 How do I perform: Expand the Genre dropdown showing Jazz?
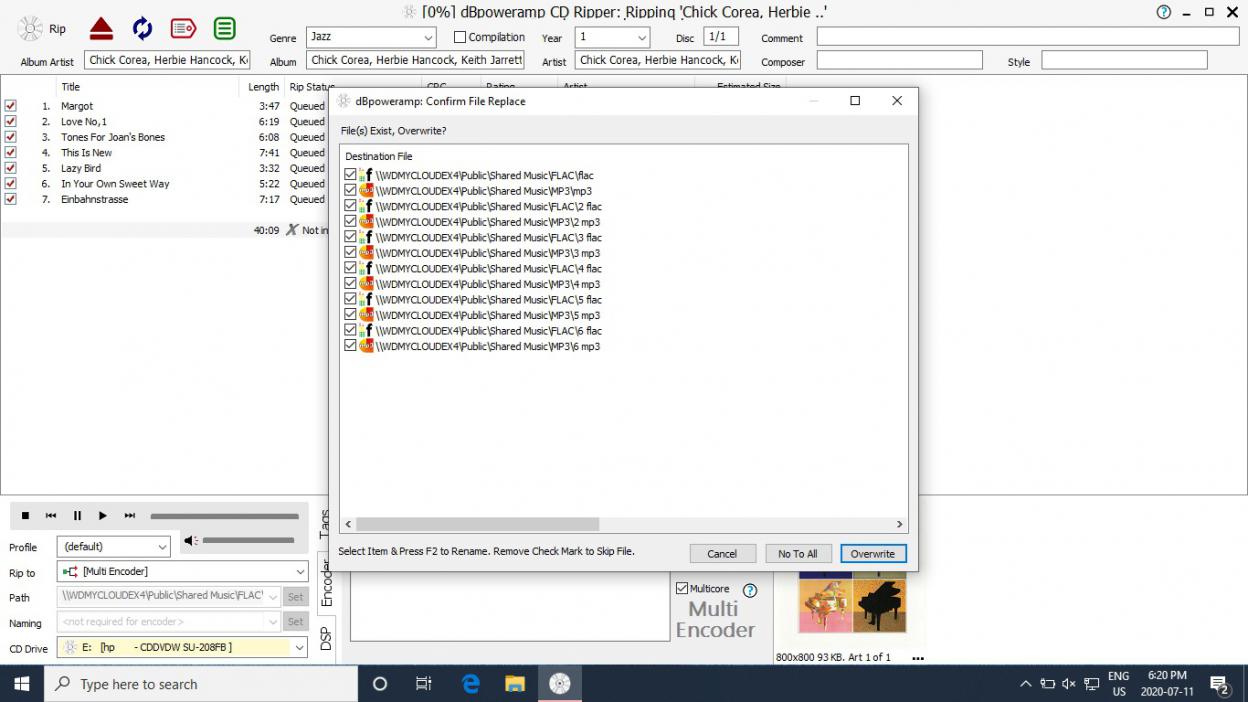(428, 38)
